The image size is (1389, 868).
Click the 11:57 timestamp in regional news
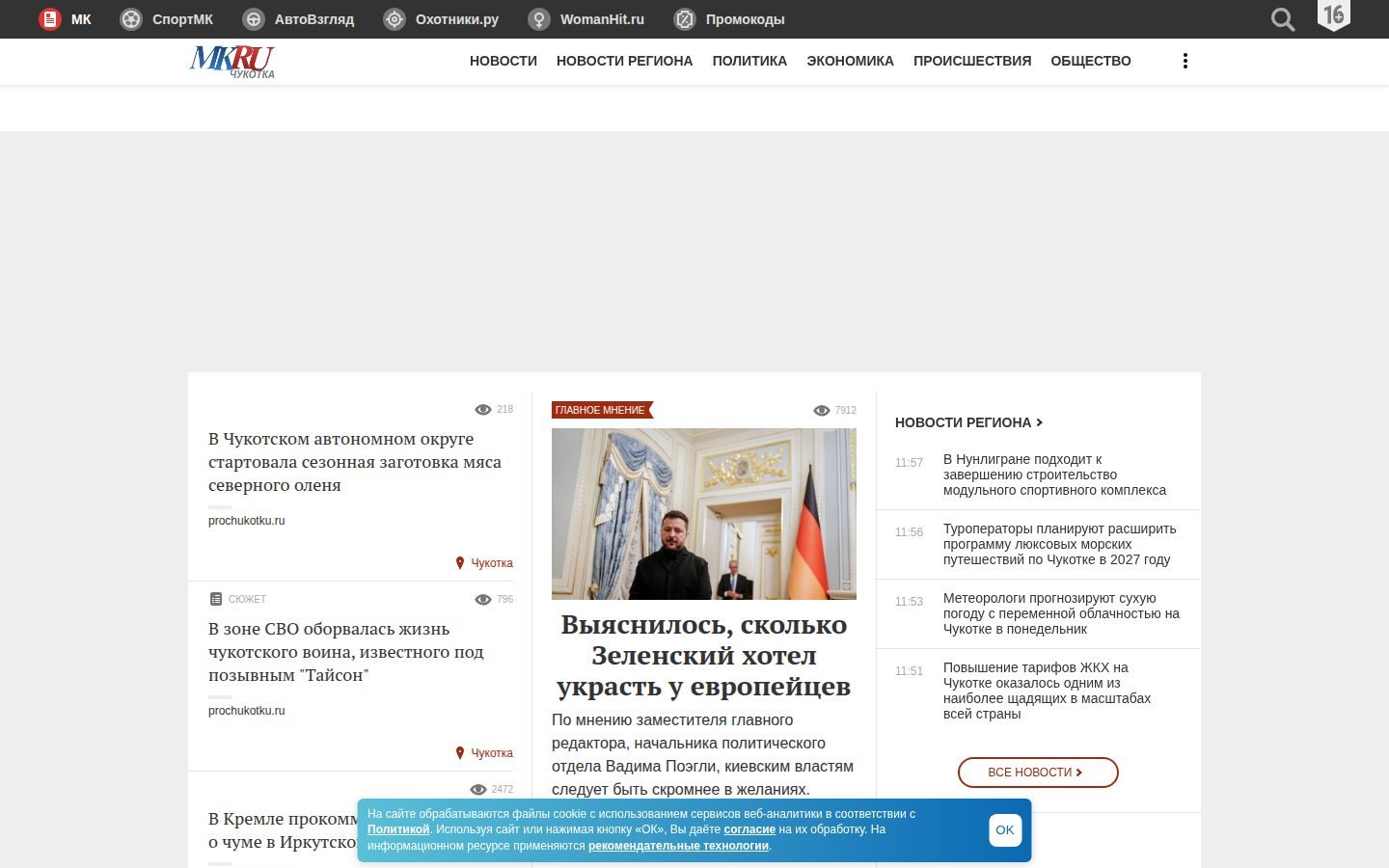click(x=909, y=463)
